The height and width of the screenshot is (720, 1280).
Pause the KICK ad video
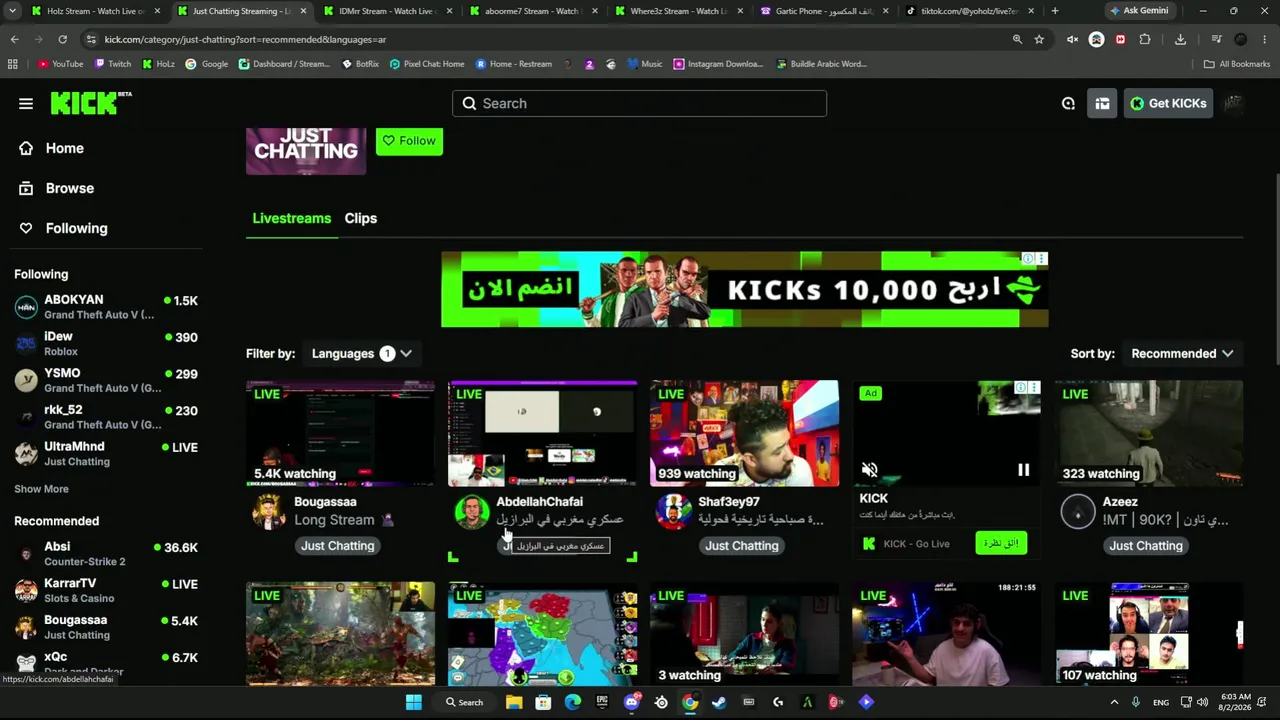(x=1023, y=470)
